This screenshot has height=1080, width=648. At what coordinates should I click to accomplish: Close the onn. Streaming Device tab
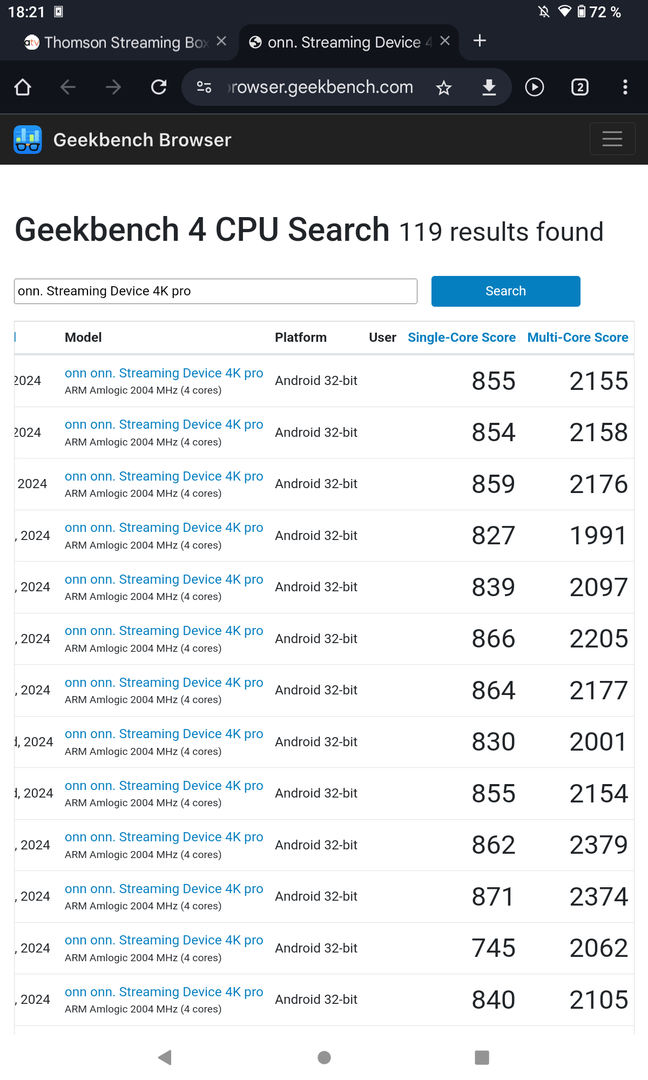(445, 42)
